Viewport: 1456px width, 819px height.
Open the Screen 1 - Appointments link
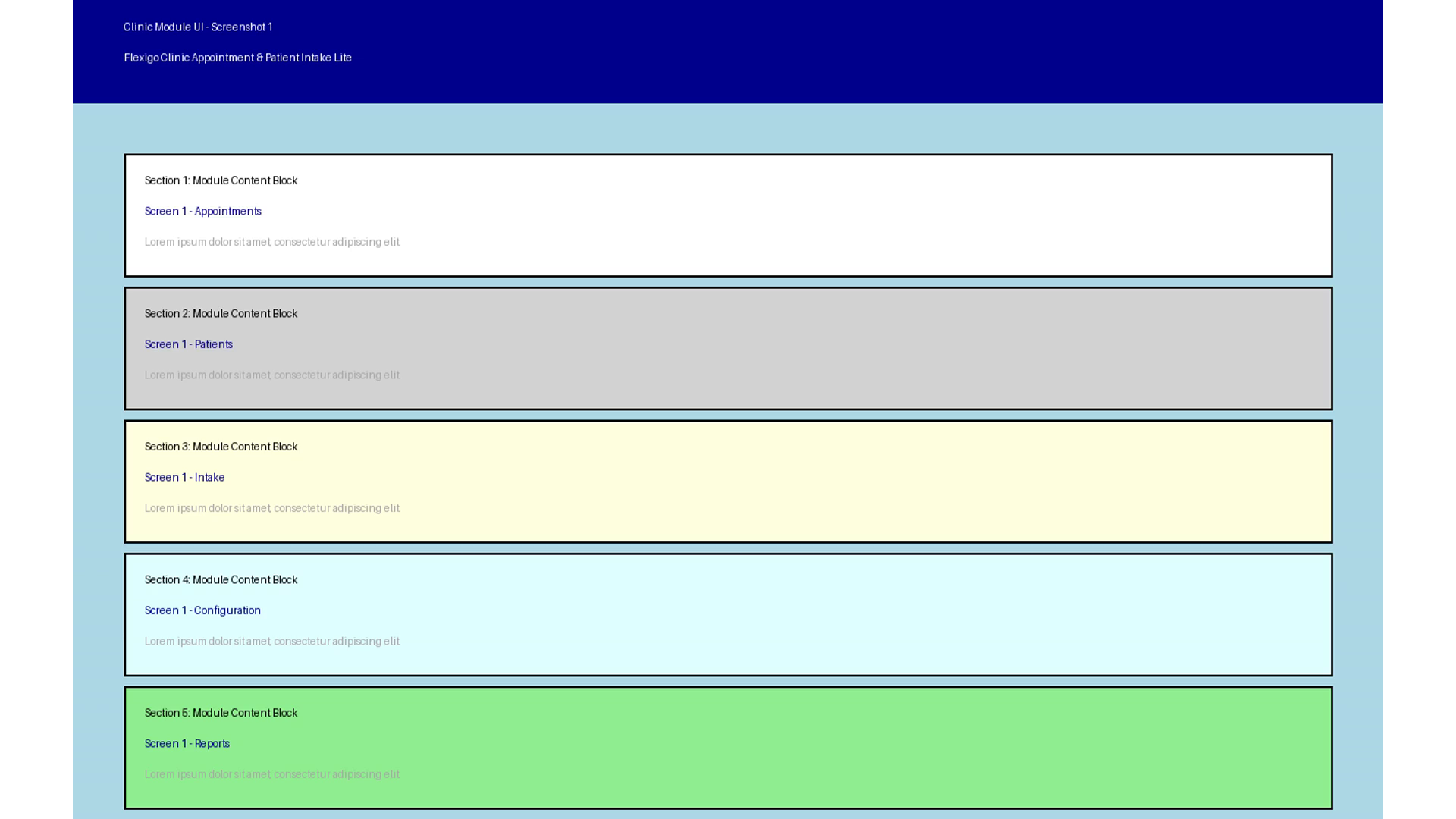[202, 212]
